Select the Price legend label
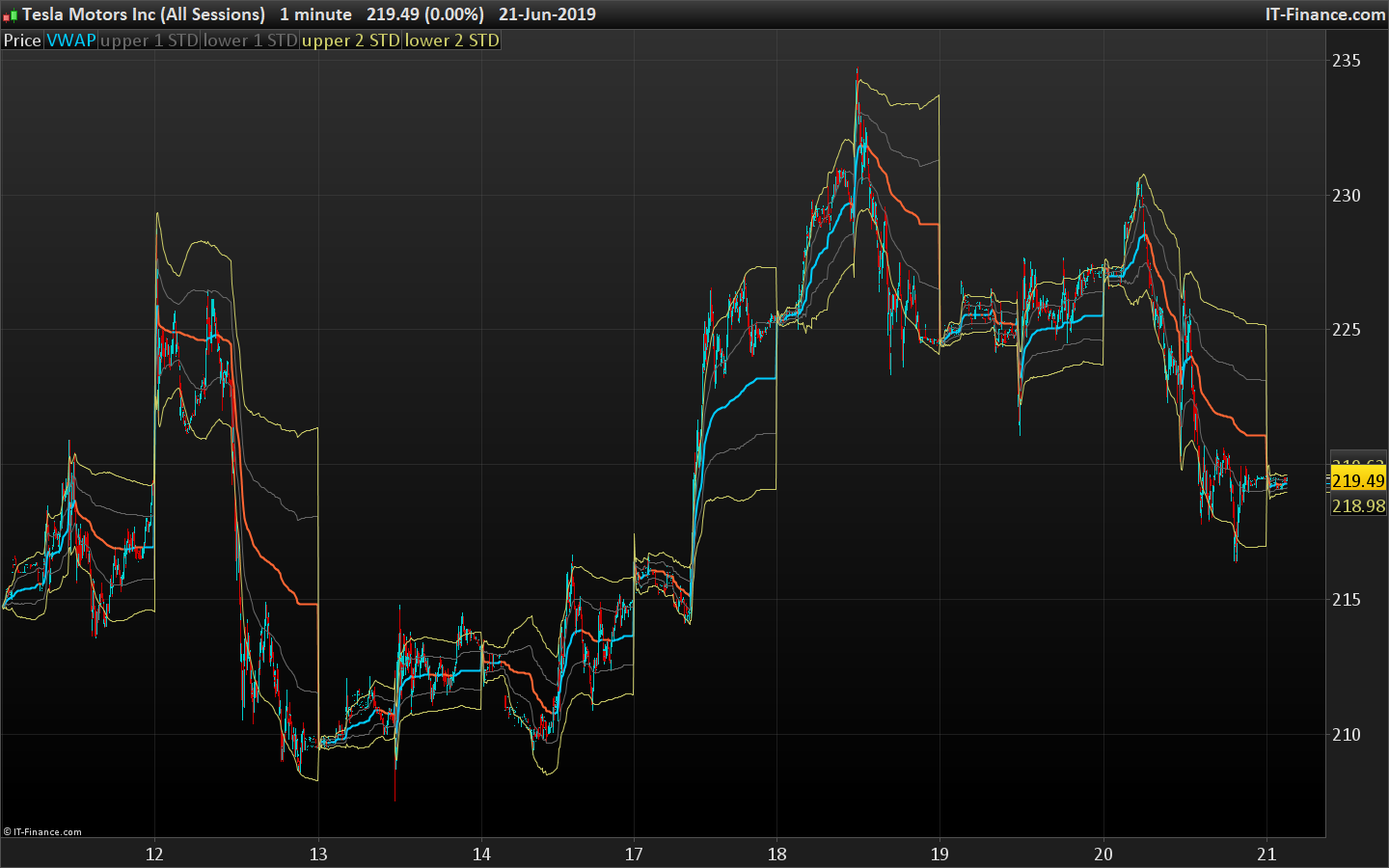Image resolution: width=1389 pixels, height=868 pixels. pyautogui.click(x=22, y=41)
